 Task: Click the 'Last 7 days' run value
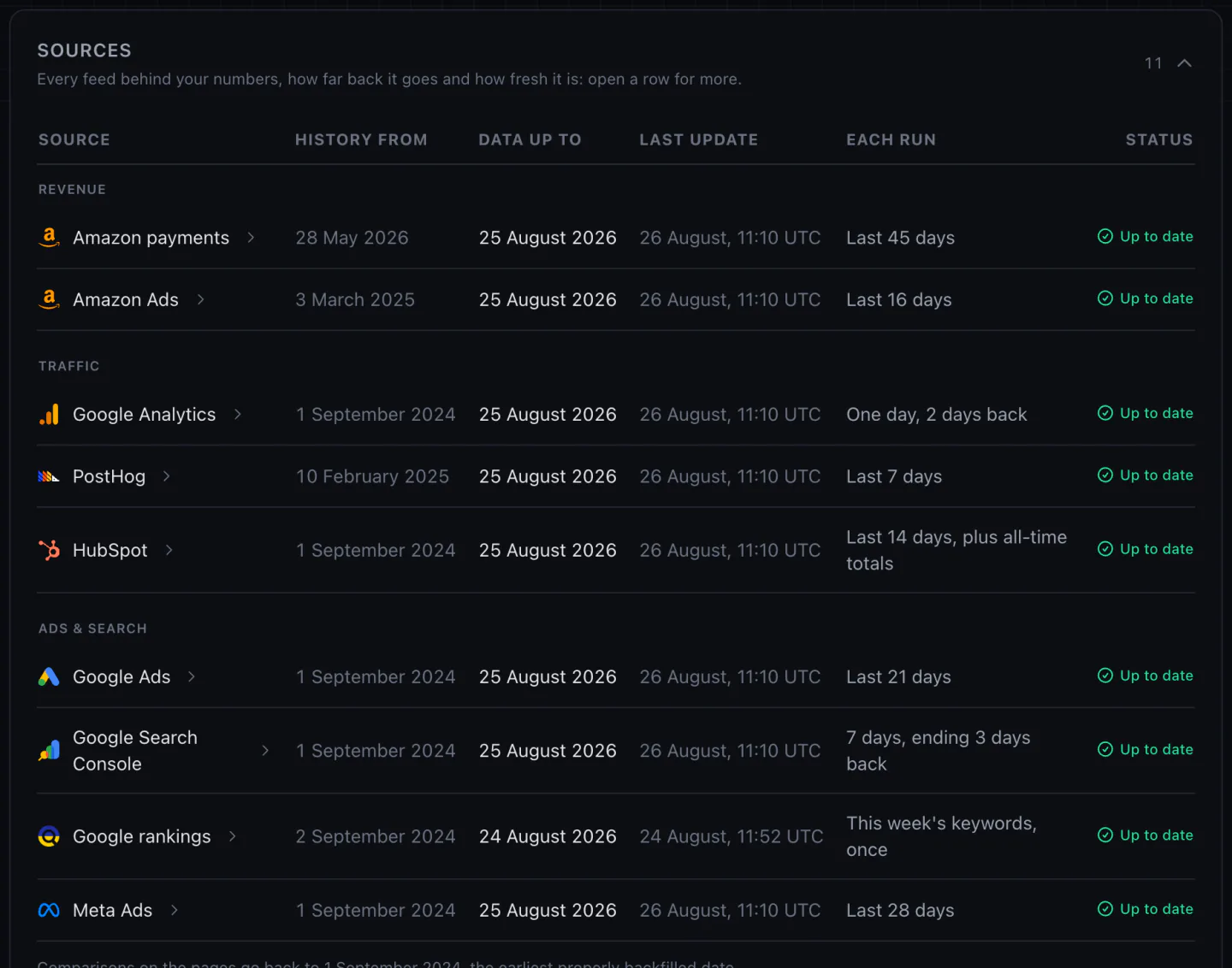[894, 476]
